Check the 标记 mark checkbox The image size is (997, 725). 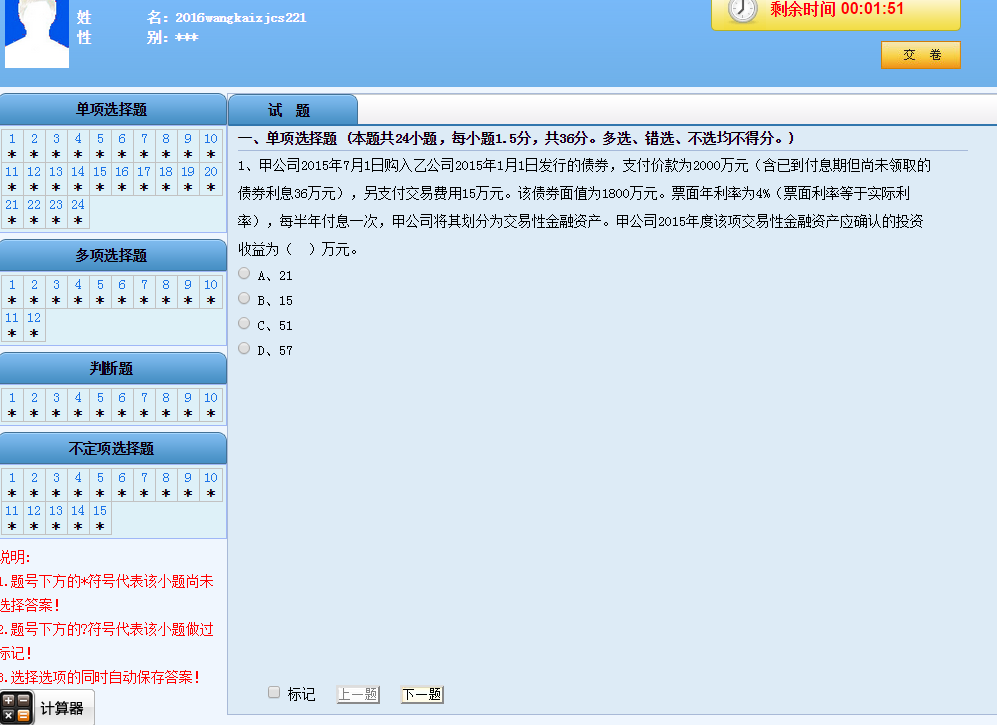(275, 693)
